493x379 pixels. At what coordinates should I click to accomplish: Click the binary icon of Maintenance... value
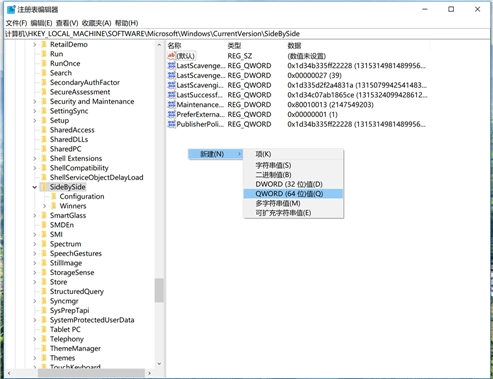click(x=172, y=105)
